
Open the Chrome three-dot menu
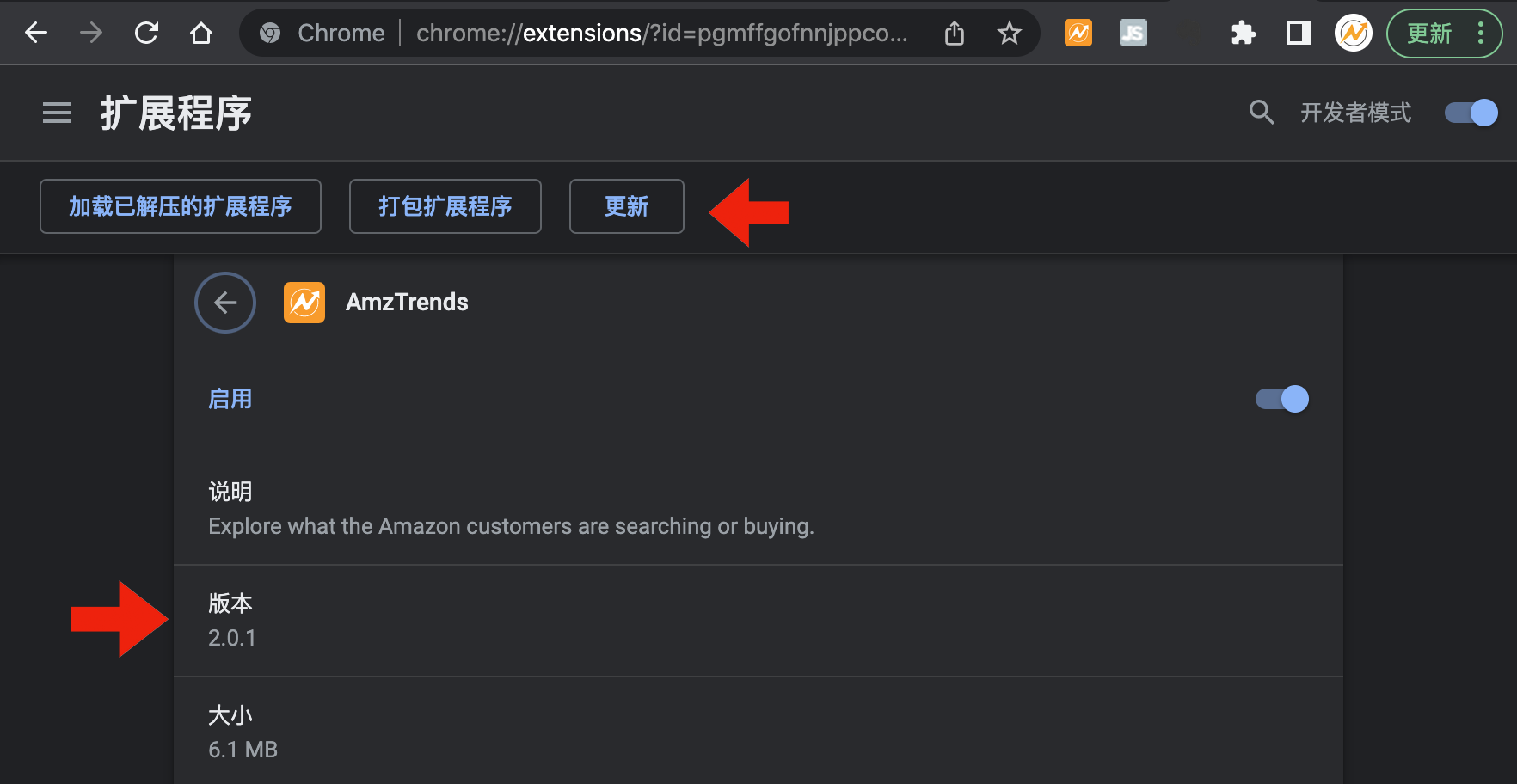[x=1480, y=34]
